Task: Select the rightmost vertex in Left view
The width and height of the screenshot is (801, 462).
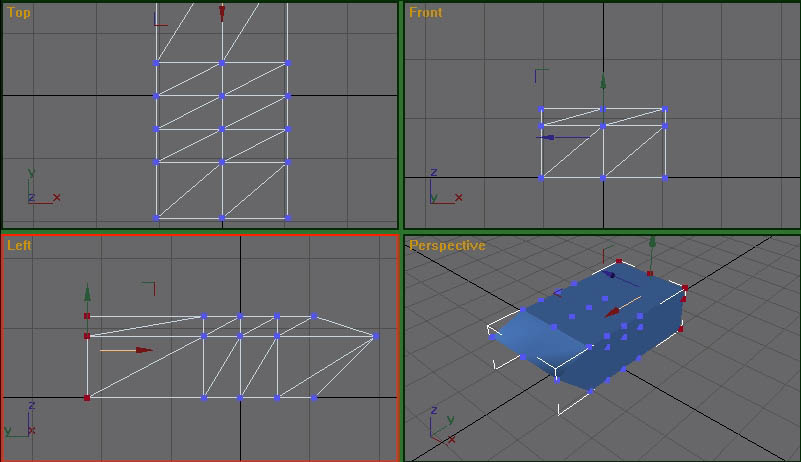Action: 376,337
